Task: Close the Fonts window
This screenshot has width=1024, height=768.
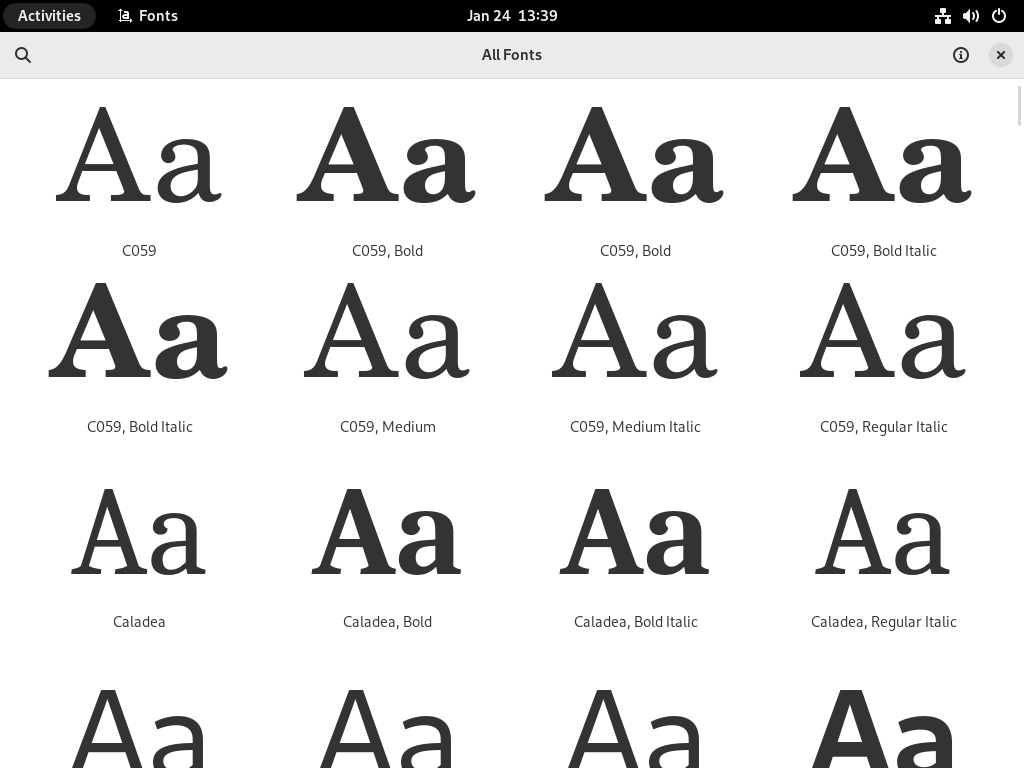Action: point(1000,55)
